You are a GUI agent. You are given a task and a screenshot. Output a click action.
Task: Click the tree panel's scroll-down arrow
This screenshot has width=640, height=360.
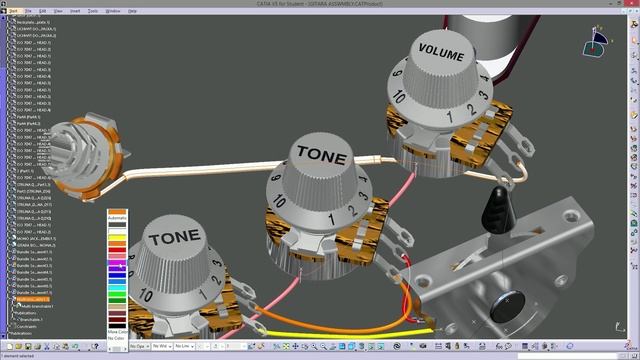point(3,337)
